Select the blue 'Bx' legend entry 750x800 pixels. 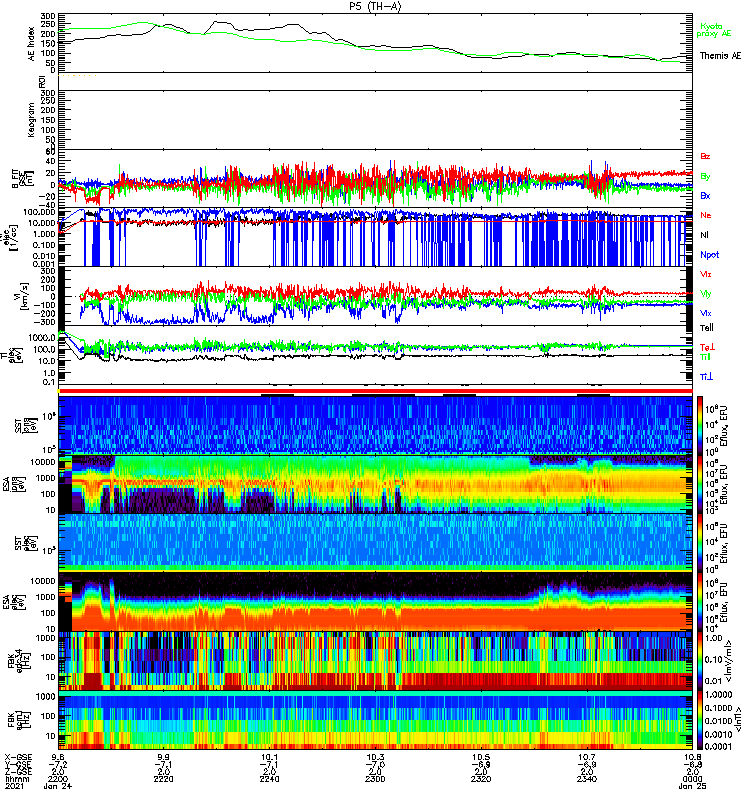(705, 195)
